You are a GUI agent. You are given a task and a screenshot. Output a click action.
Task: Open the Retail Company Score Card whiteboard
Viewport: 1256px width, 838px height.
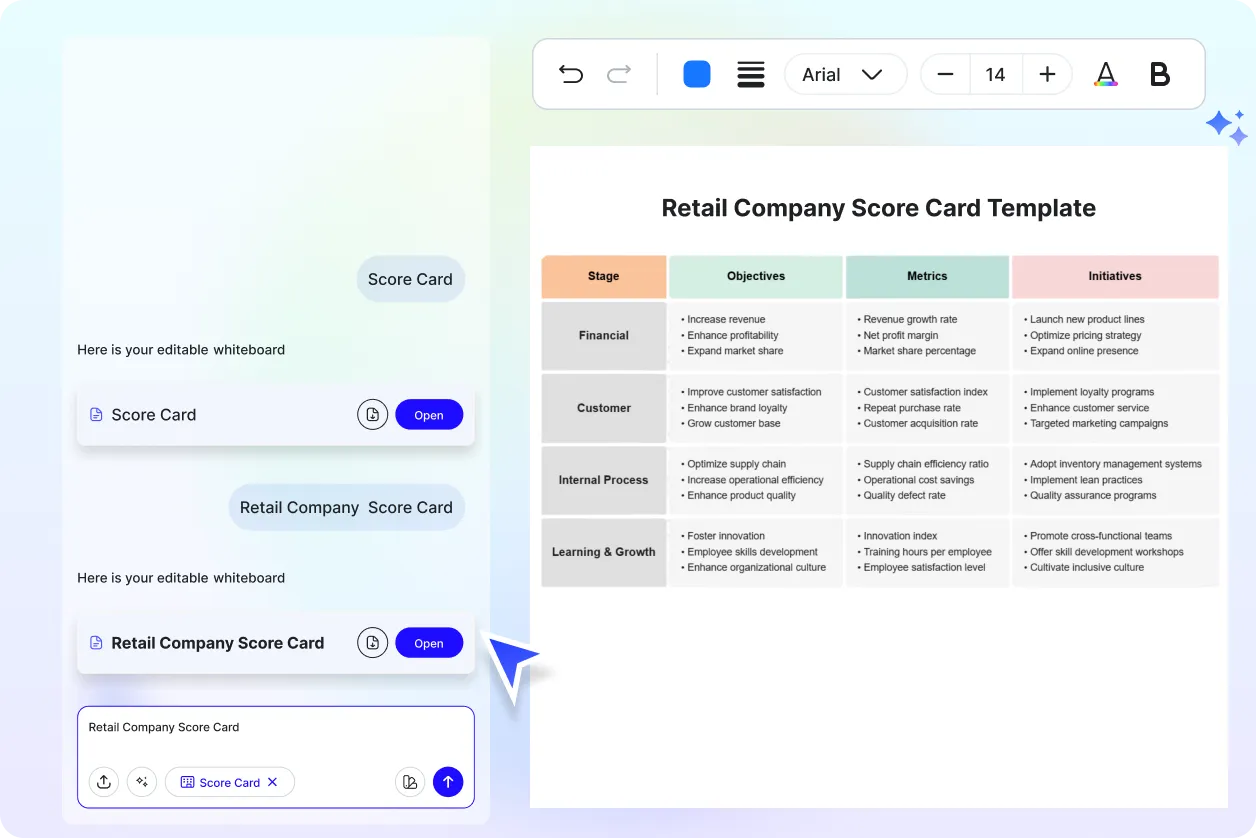click(429, 643)
